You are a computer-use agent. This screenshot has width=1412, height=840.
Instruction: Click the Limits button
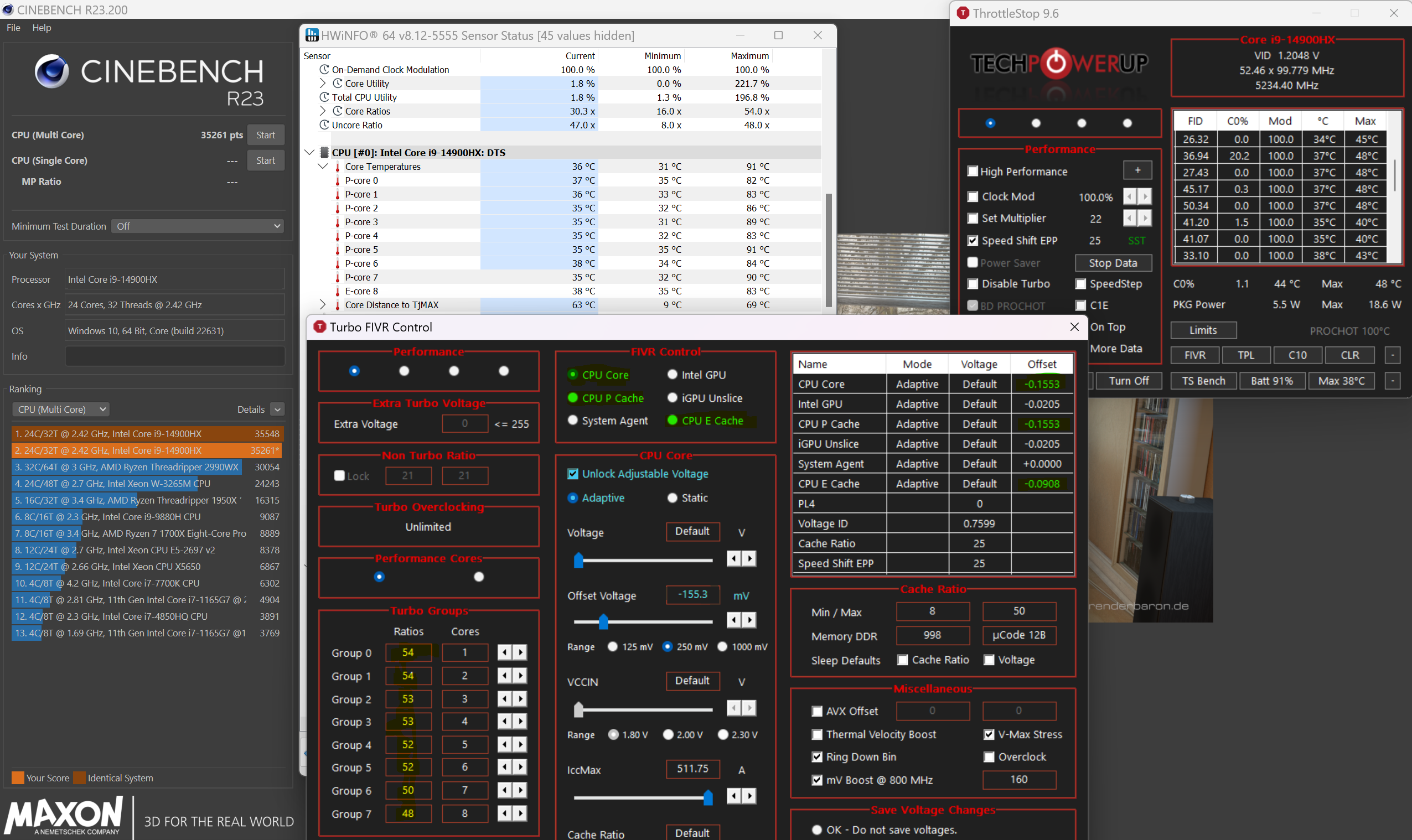1203,330
